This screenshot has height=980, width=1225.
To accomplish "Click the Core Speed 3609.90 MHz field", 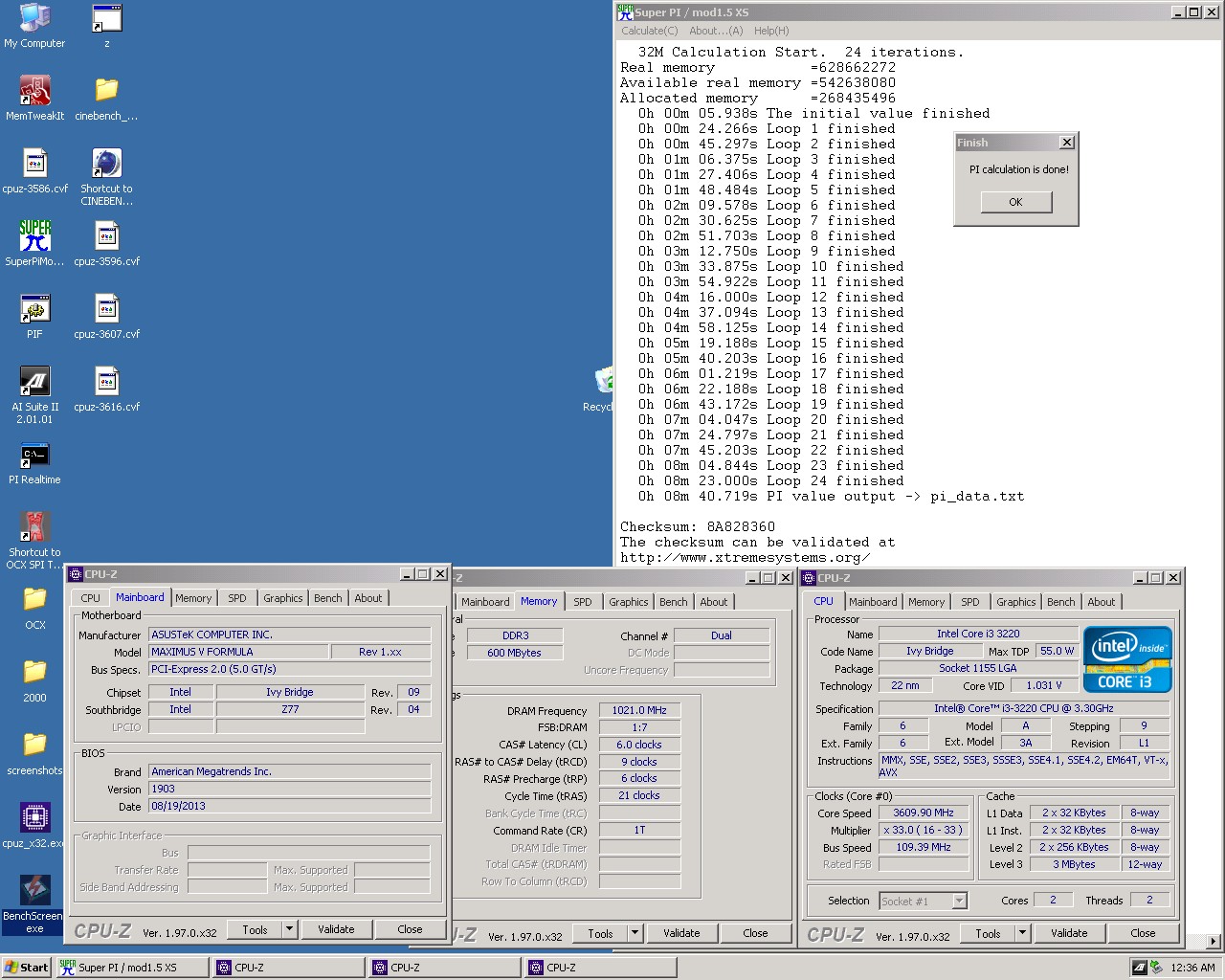I will point(924,813).
